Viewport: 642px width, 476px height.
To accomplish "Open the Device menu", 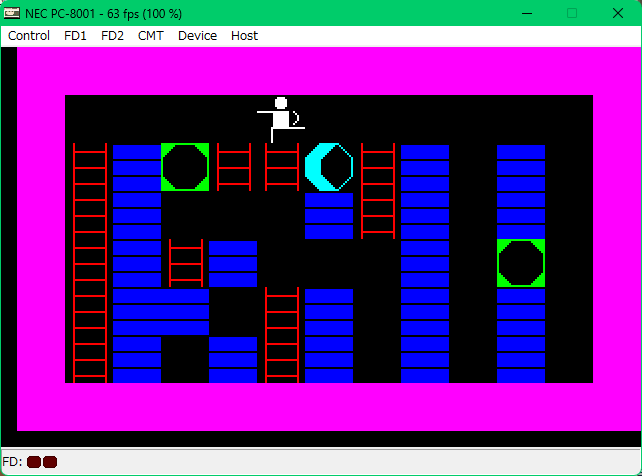I will click(x=197, y=36).
